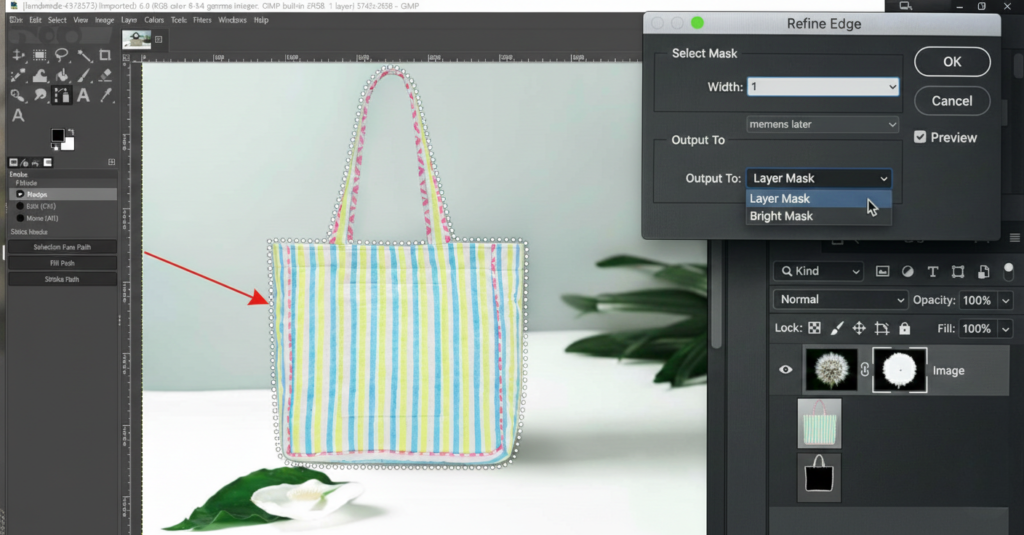
Task: Select the Eraser tool
Action: pos(104,76)
